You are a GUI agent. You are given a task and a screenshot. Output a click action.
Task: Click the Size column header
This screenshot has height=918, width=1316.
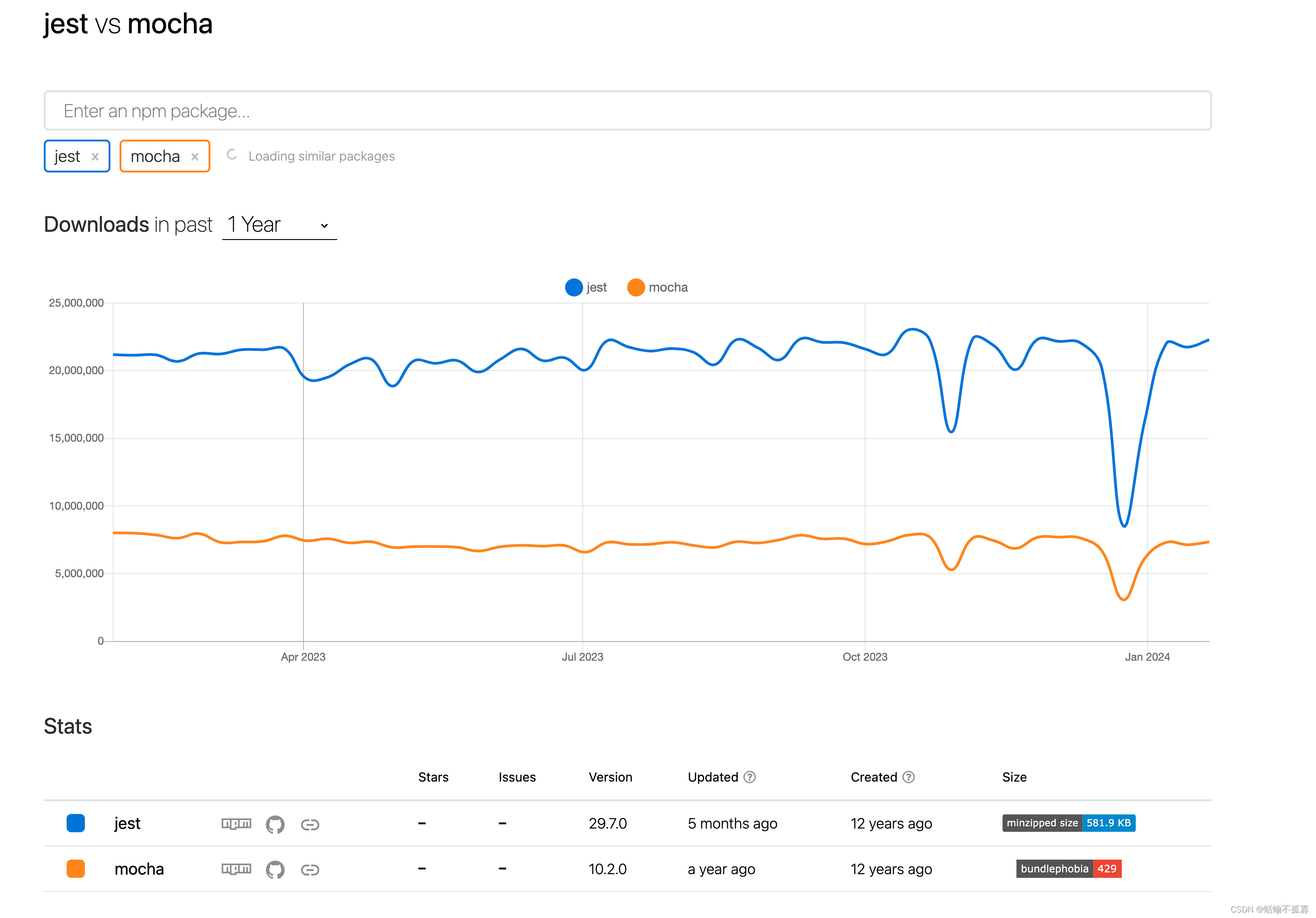point(1014,777)
